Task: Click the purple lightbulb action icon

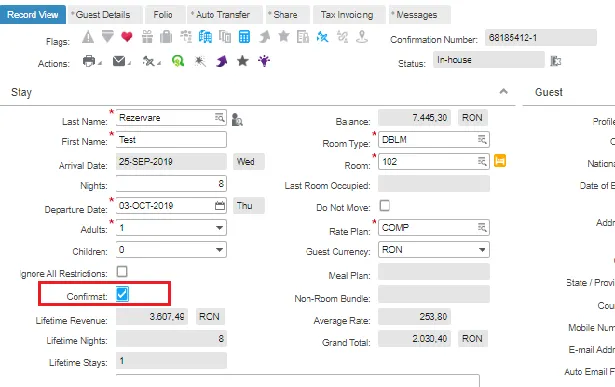Action: tap(264, 61)
